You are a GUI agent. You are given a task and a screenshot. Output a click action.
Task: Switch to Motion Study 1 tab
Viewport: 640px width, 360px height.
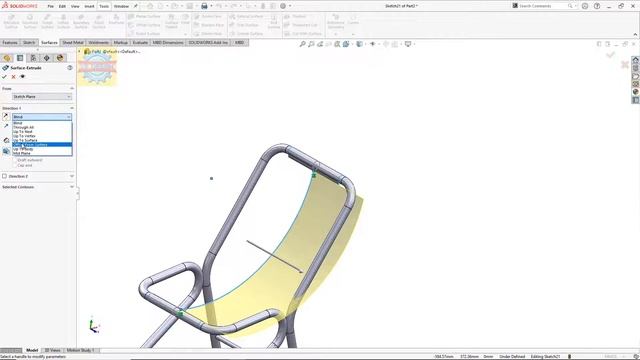point(80,350)
